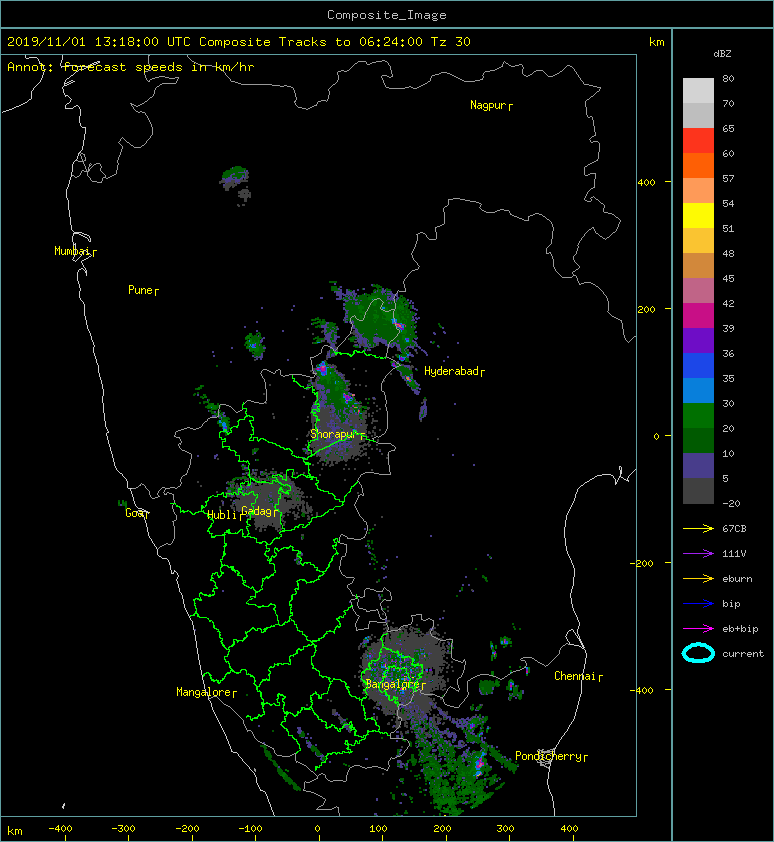Viewport: 774px width, 842px height.
Task: Select the blue bip arrow legend icon
Action: pyautogui.click(x=698, y=604)
